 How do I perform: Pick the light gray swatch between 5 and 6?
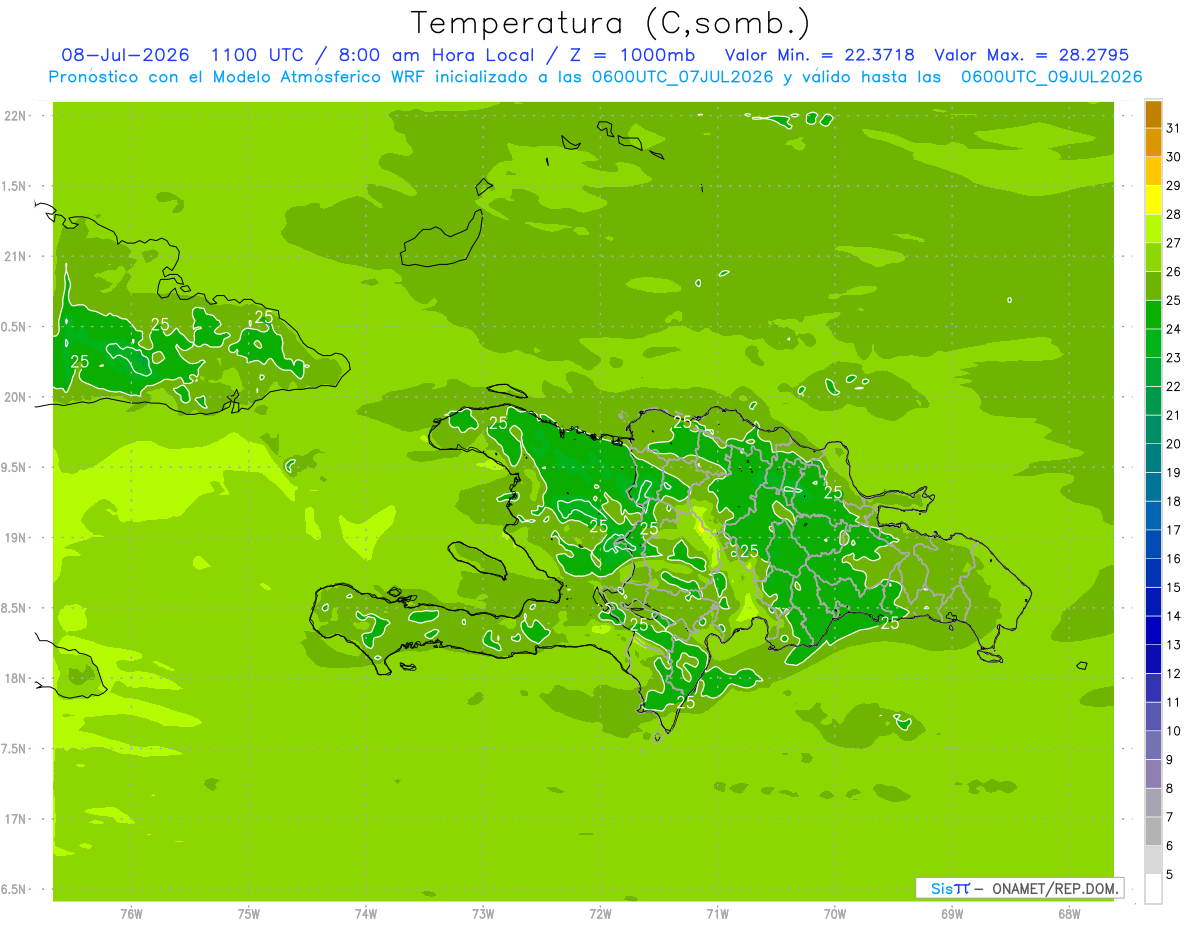1153,860
